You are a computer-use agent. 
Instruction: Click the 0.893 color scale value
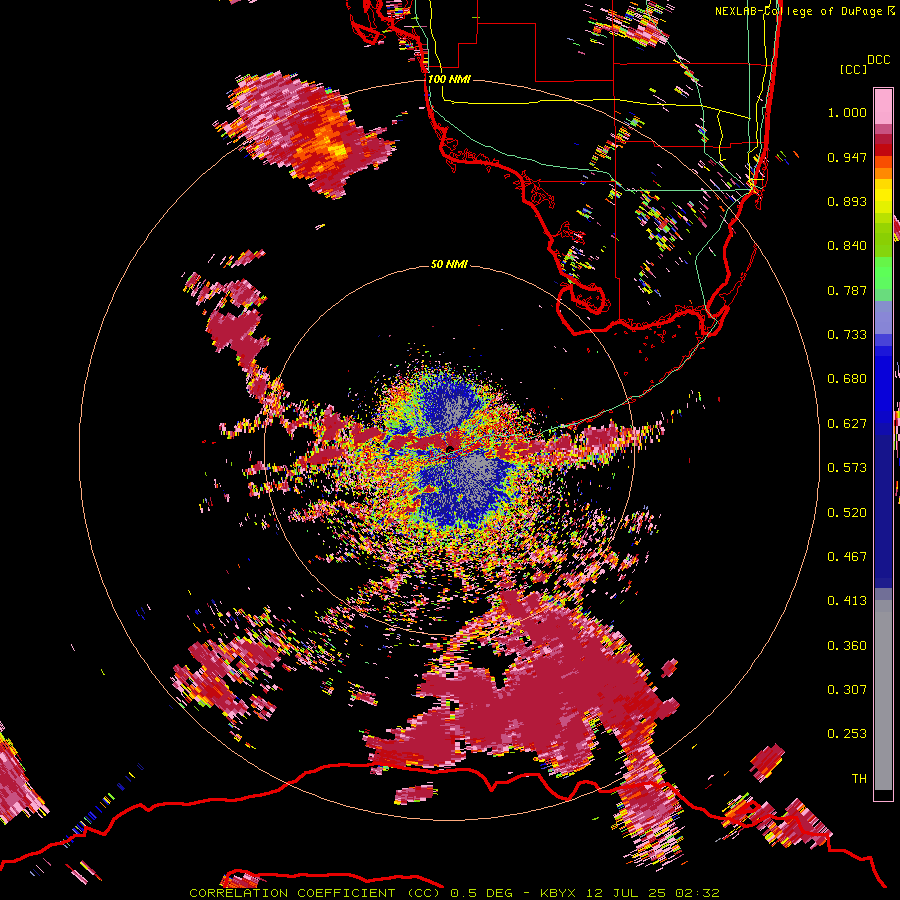click(847, 201)
